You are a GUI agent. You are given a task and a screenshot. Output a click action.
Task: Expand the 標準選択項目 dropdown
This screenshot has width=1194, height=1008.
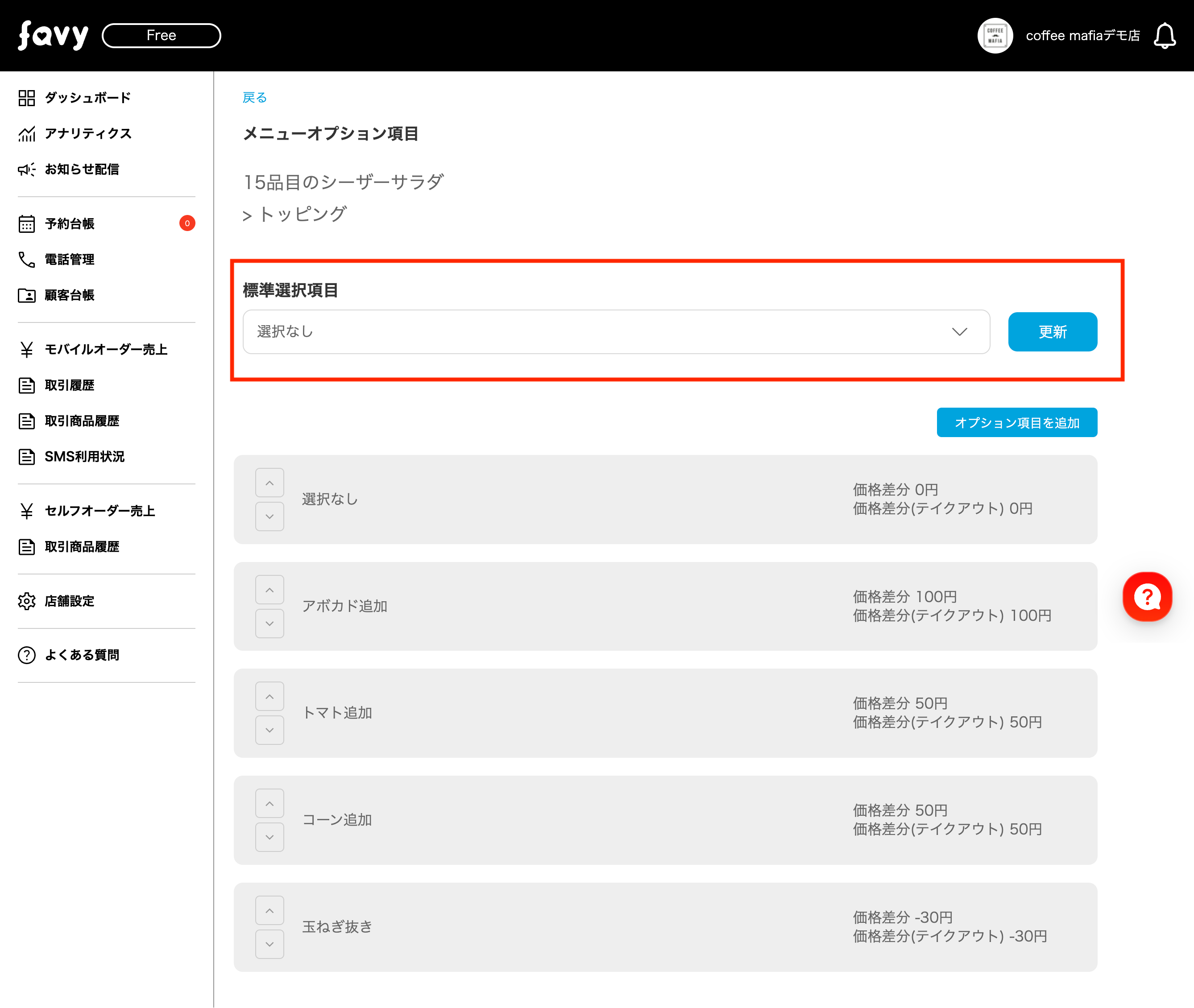click(x=616, y=332)
